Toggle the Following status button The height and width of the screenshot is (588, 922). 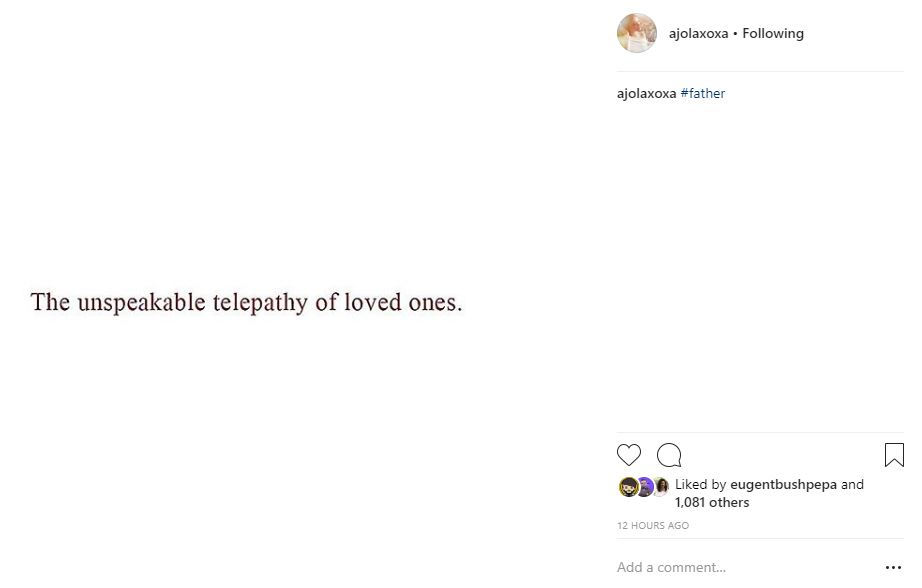773,34
